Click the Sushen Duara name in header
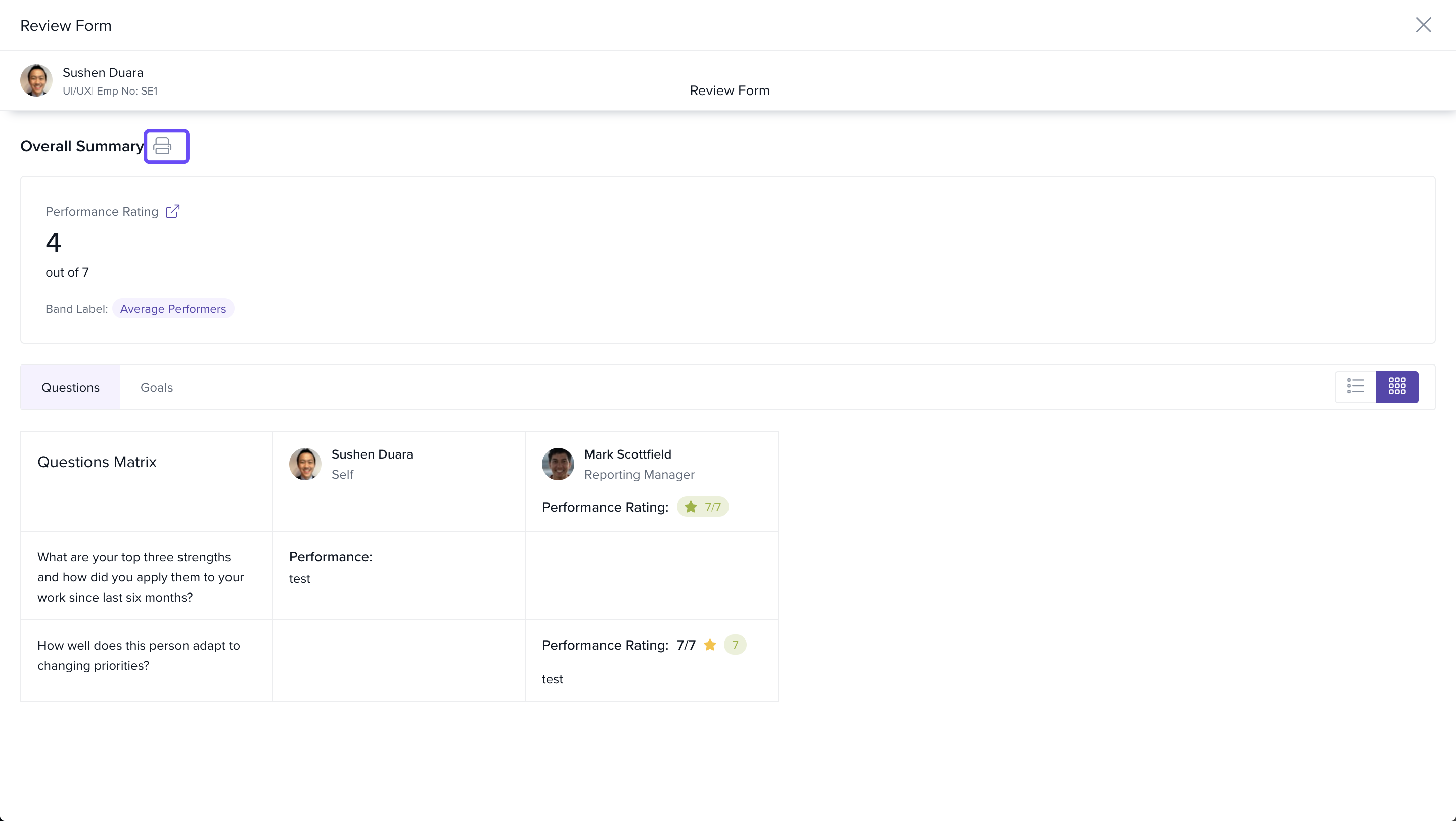 pos(103,72)
